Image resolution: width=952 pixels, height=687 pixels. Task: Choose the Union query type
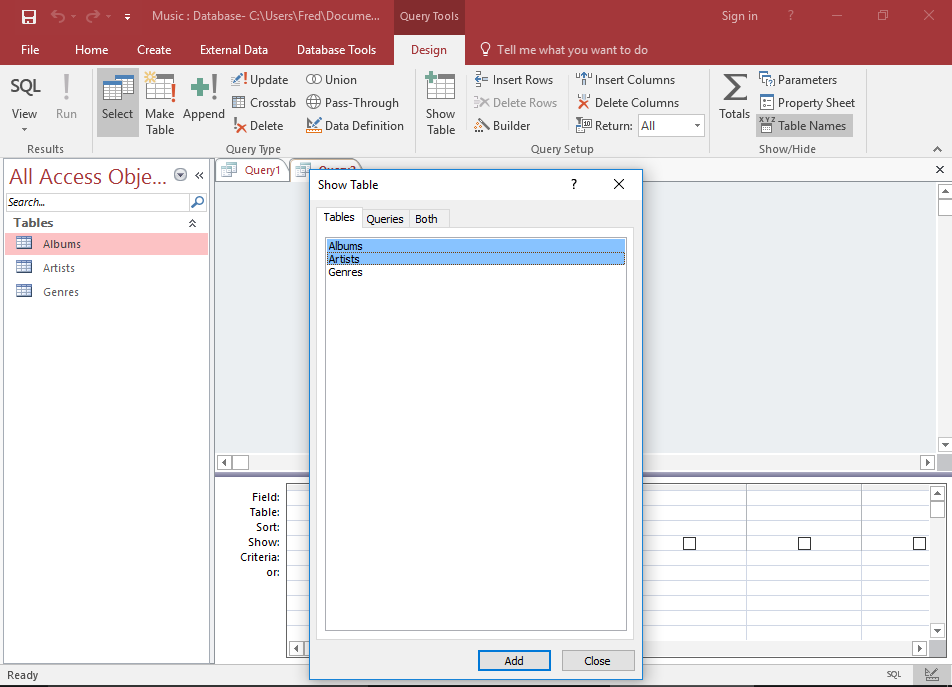click(x=331, y=80)
